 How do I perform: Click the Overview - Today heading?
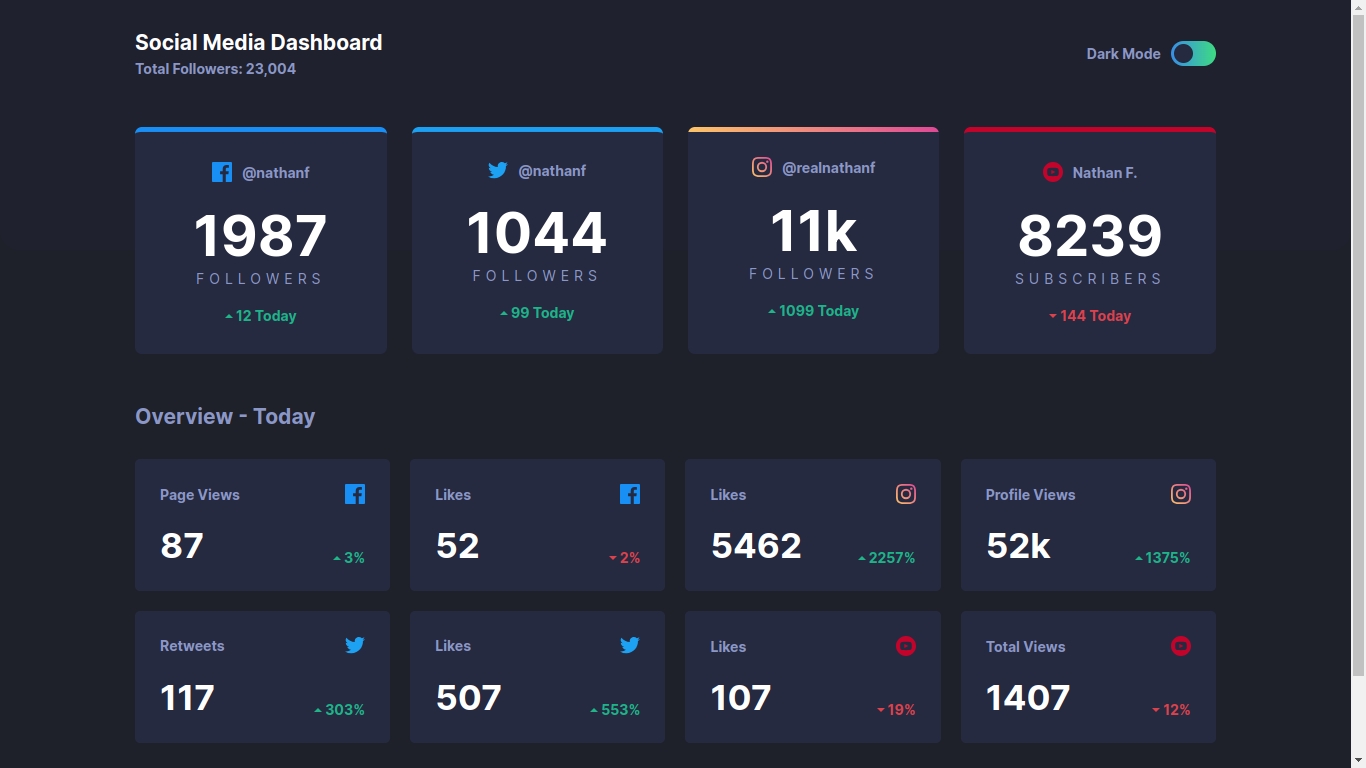(225, 416)
